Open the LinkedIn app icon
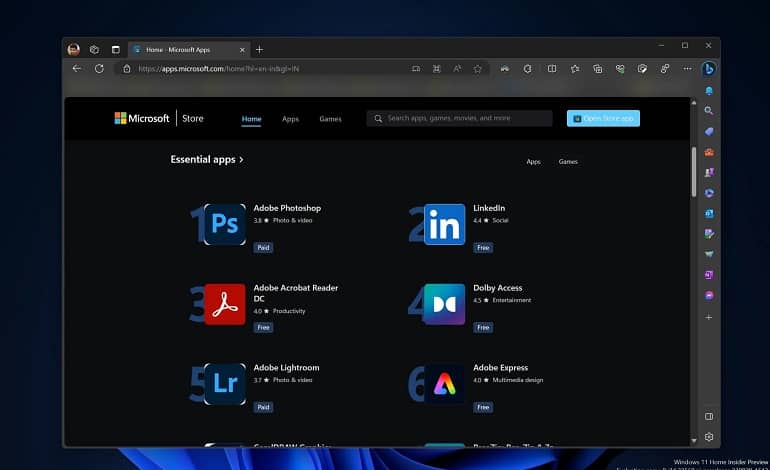 pyautogui.click(x=444, y=224)
